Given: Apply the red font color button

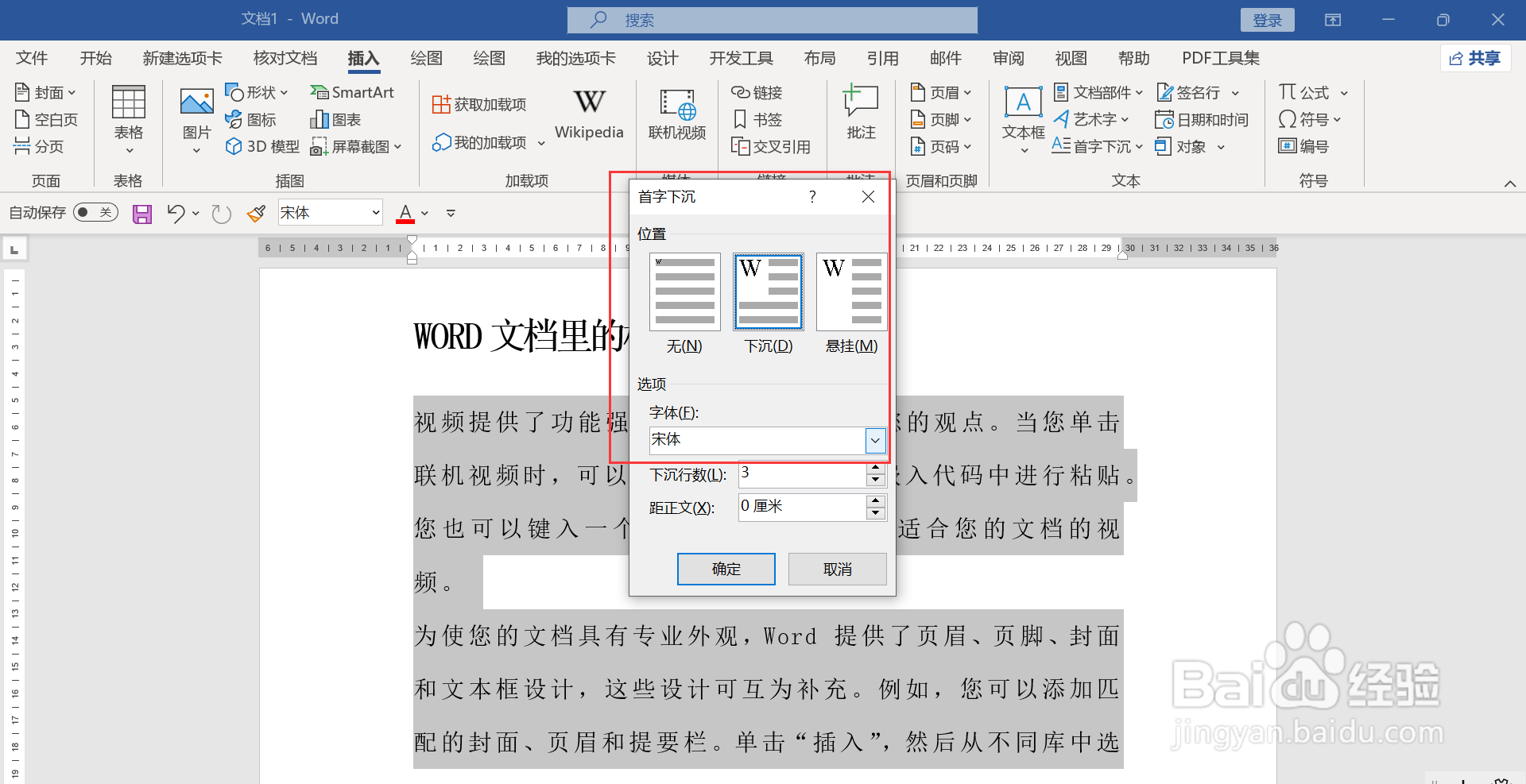Looking at the screenshot, I should [405, 214].
